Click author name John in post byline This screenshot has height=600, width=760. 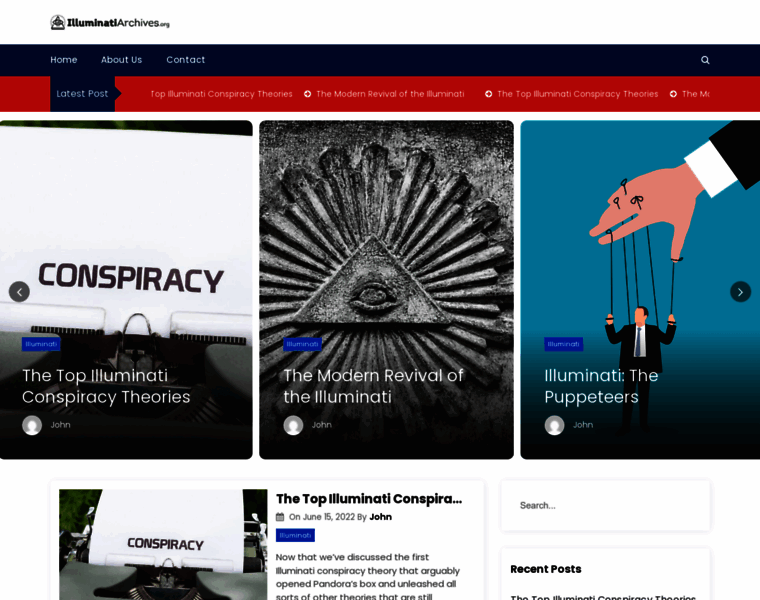[380, 517]
